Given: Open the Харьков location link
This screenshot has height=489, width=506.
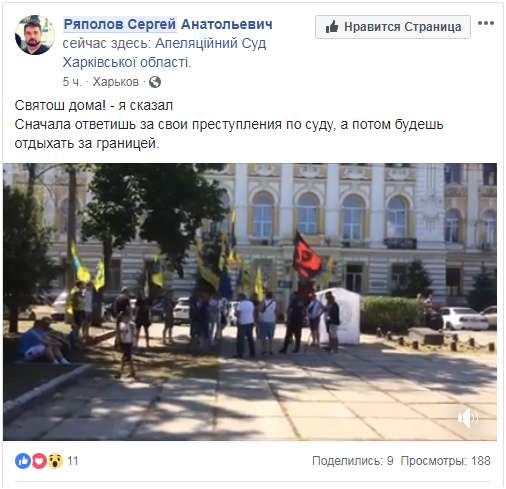Looking at the screenshot, I should (115, 82).
